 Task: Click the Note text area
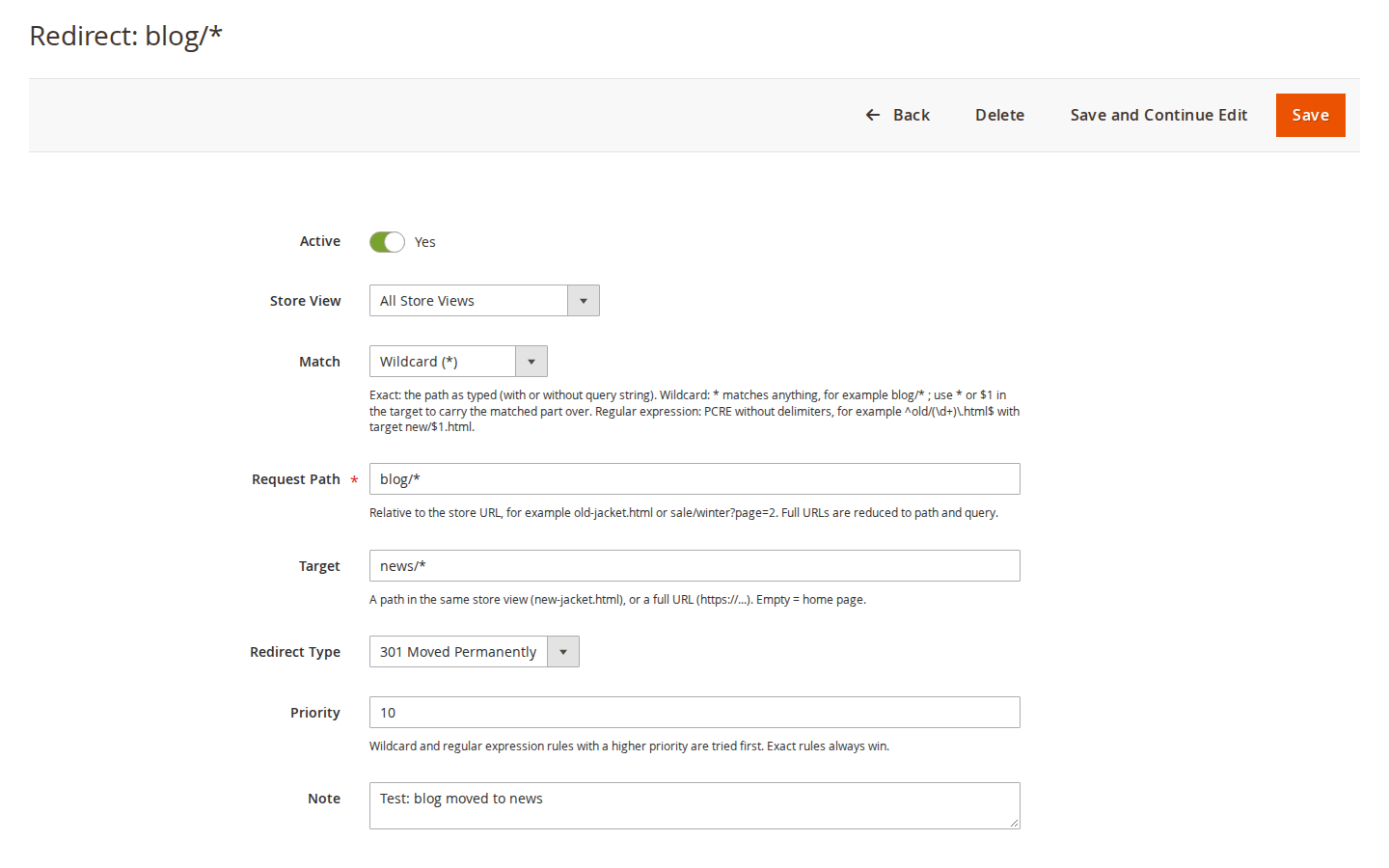pyautogui.click(x=694, y=805)
